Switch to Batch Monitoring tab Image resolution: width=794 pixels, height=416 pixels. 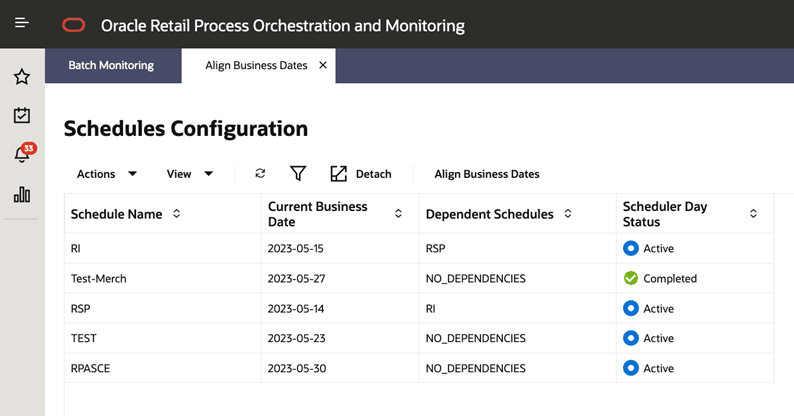[x=111, y=65]
